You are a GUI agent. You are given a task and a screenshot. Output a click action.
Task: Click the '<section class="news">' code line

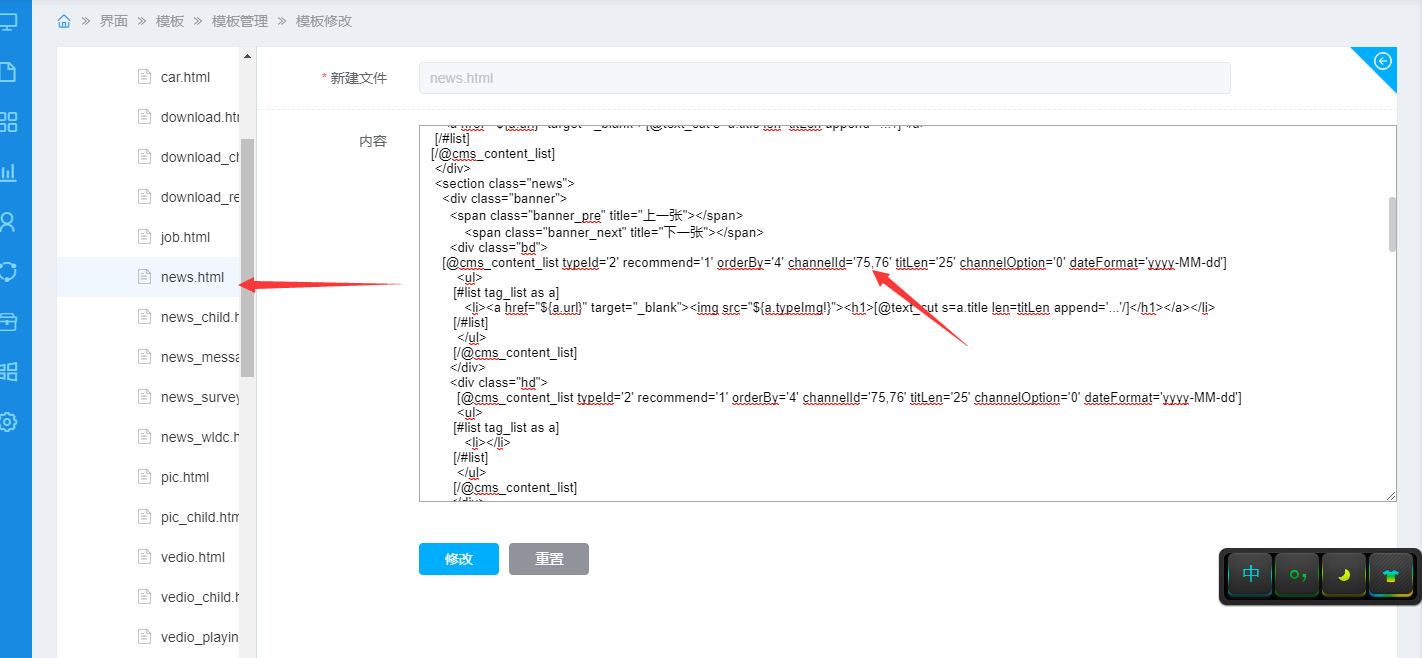504,183
